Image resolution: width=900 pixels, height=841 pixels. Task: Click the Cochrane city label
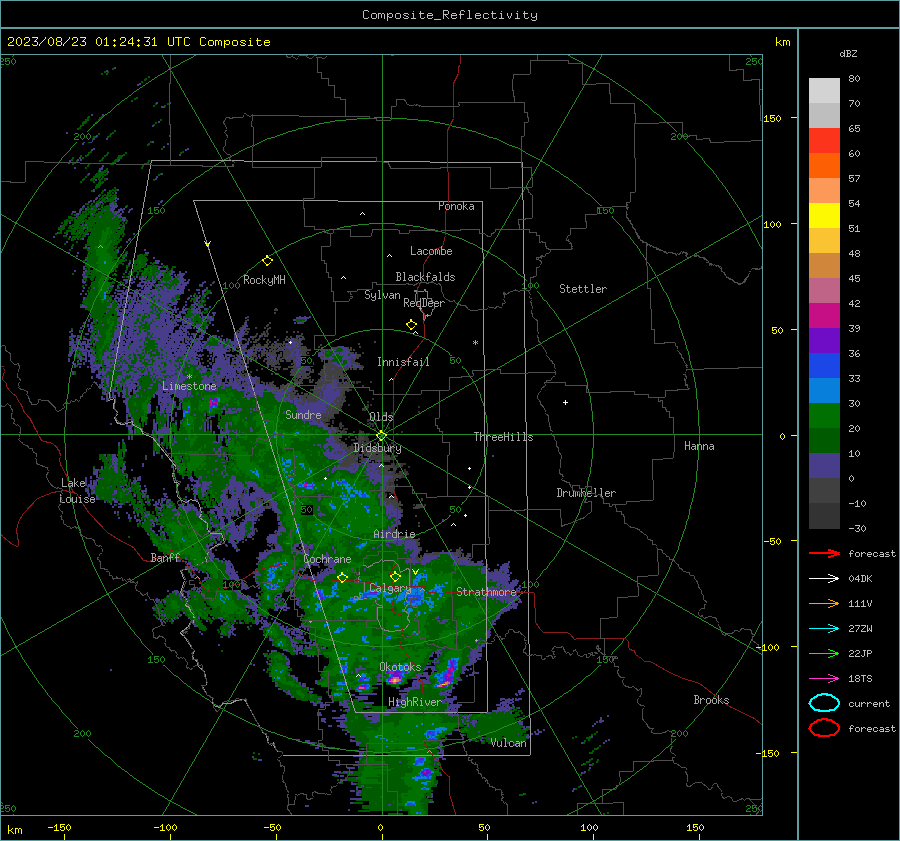click(x=327, y=559)
